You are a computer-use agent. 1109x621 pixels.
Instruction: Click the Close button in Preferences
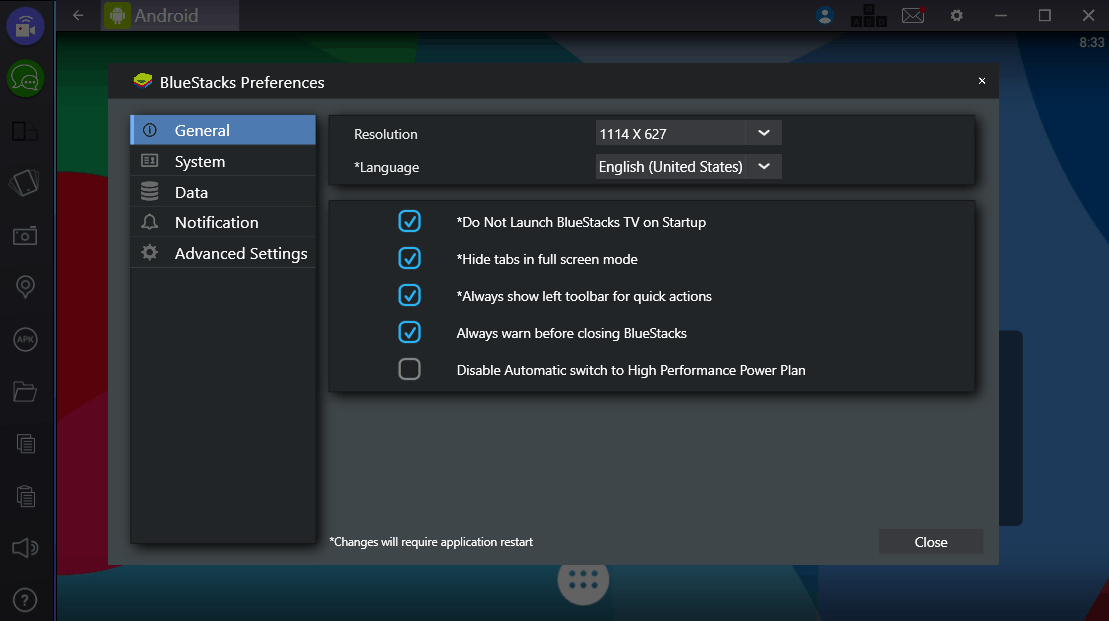(931, 542)
